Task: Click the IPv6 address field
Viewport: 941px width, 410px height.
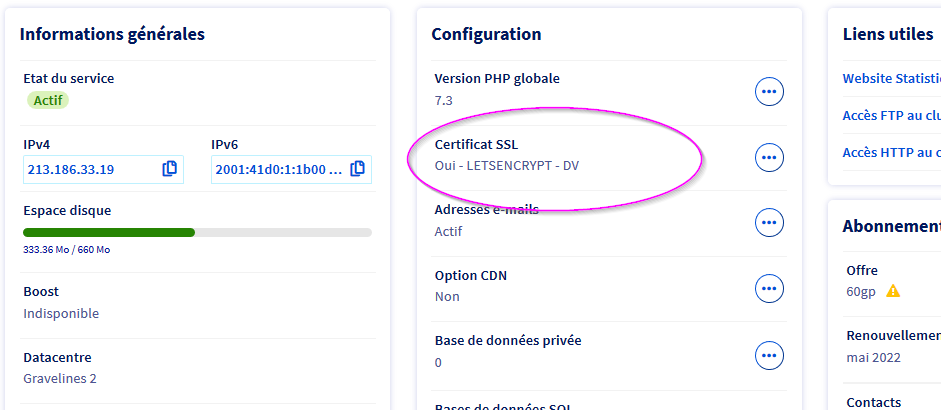Action: coord(278,169)
